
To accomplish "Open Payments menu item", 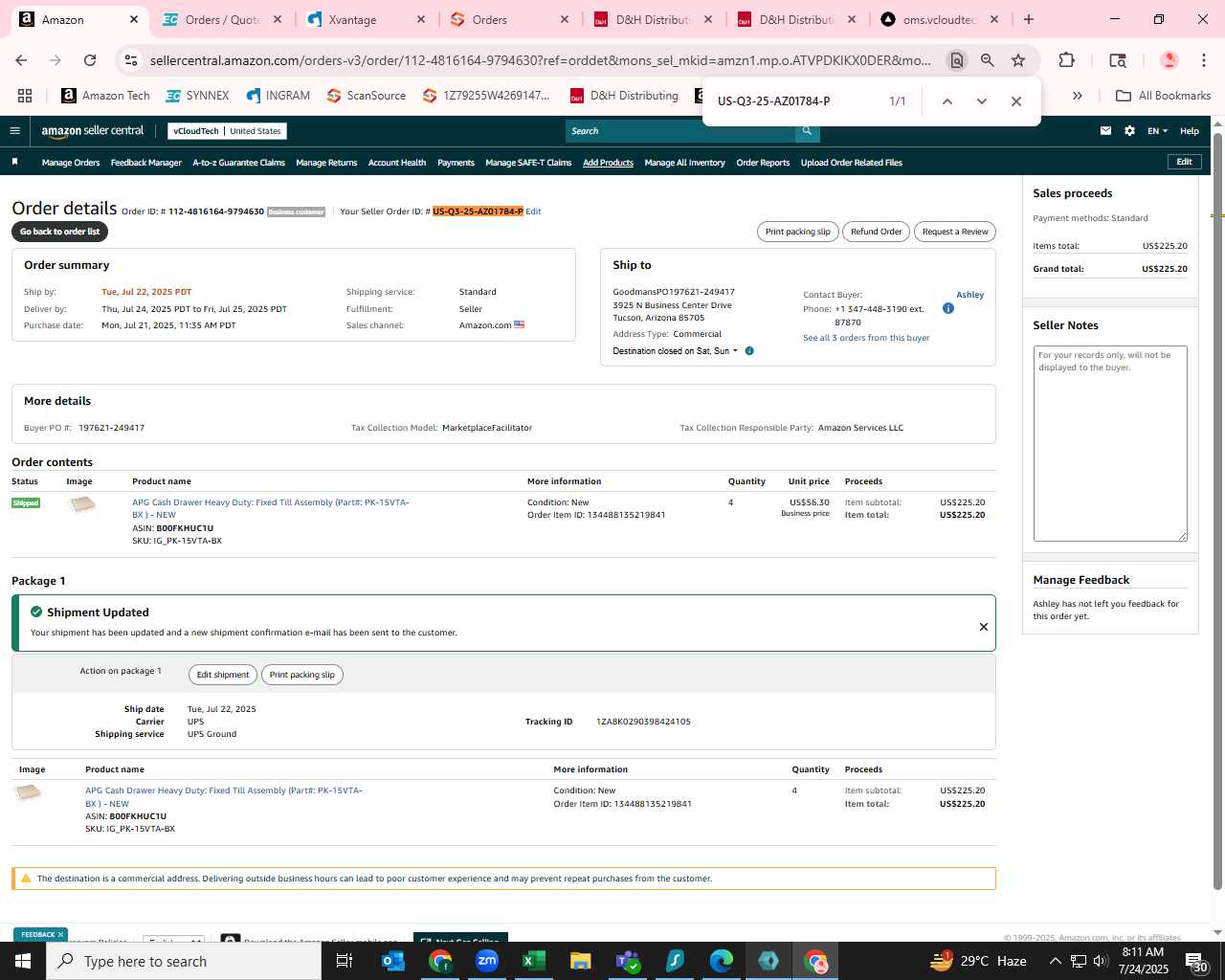I will click(x=456, y=163).
